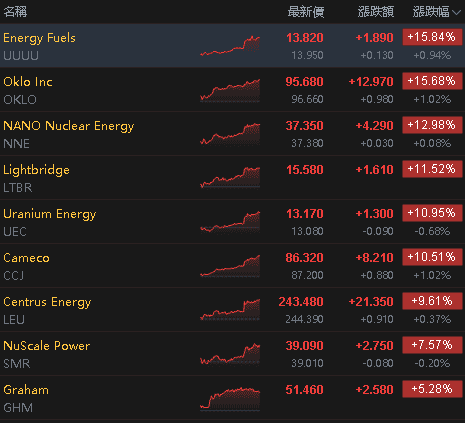Sort by the 最新價 column header
The image size is (465, 423).
click(306, 12)
